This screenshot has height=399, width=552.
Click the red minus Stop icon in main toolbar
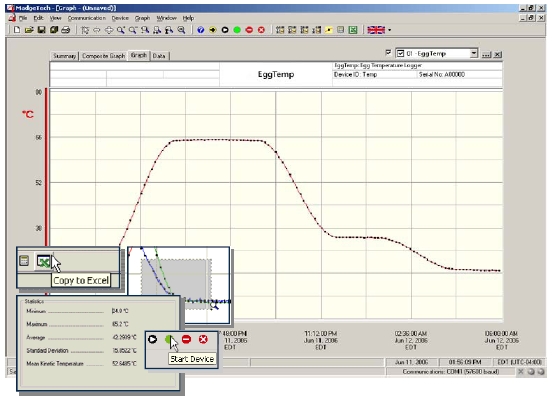click(x=249, y=30)
